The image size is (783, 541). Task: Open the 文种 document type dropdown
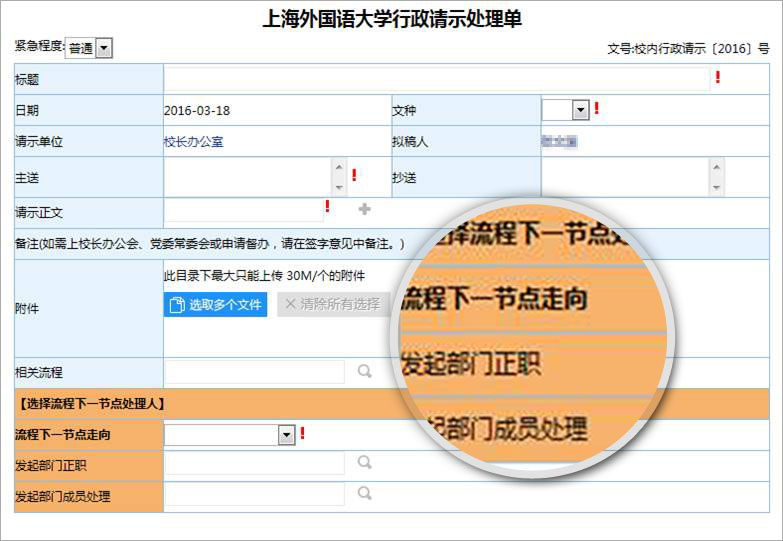(x=566, y=110)
